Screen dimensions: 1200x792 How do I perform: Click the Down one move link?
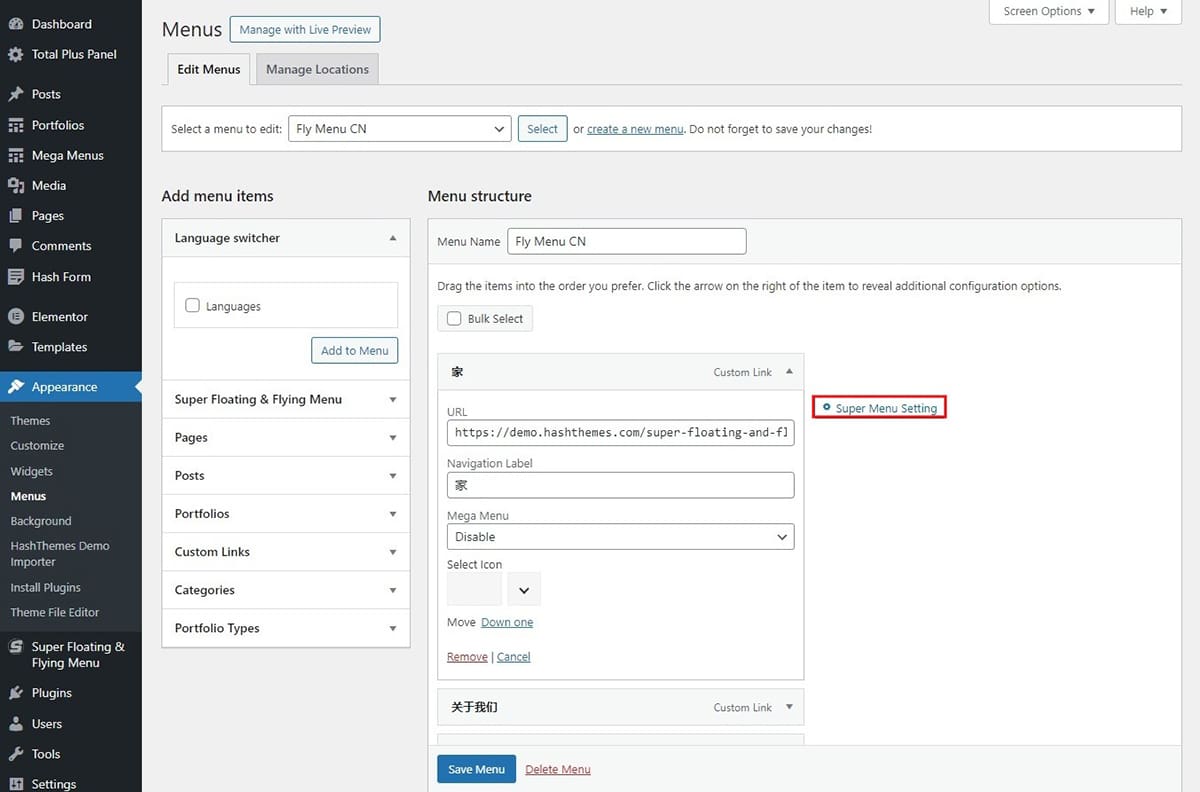tap(507, 622)
